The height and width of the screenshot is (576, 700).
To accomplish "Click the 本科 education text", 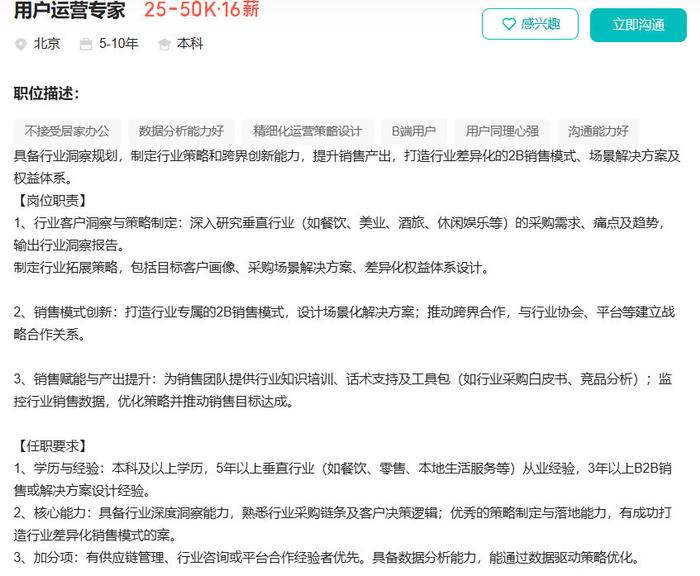I will point(190,44).
